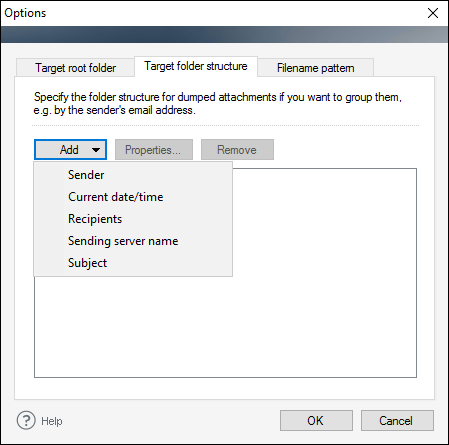Choose Sender from the Add menu
This screenshot has height=445, width=449.
(133, 175)
